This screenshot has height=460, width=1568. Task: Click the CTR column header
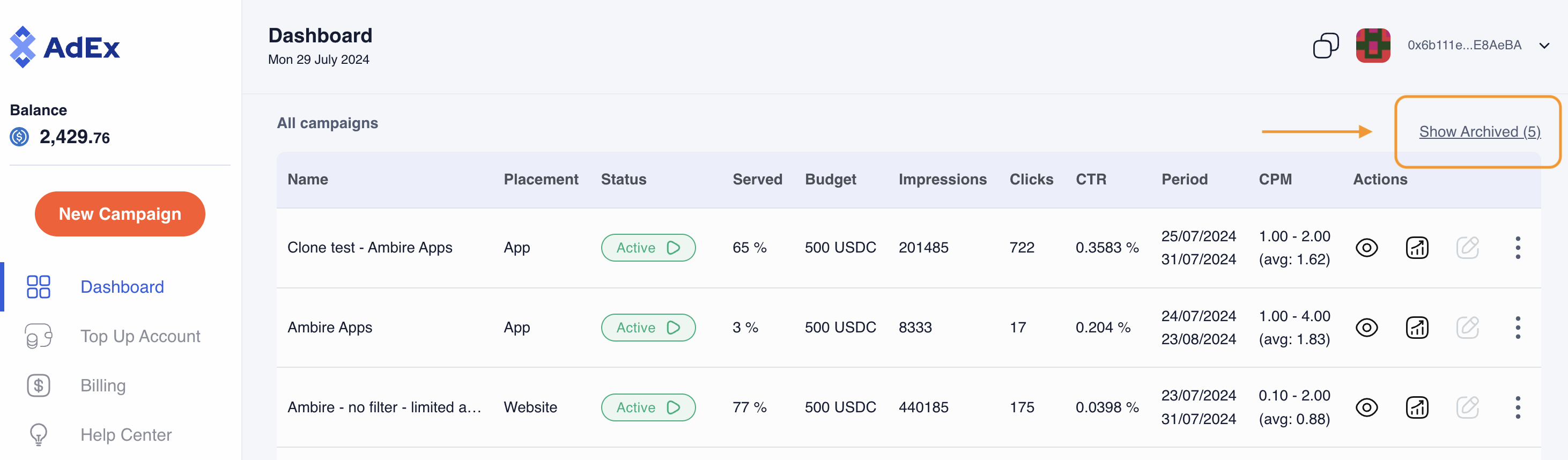1091,180
